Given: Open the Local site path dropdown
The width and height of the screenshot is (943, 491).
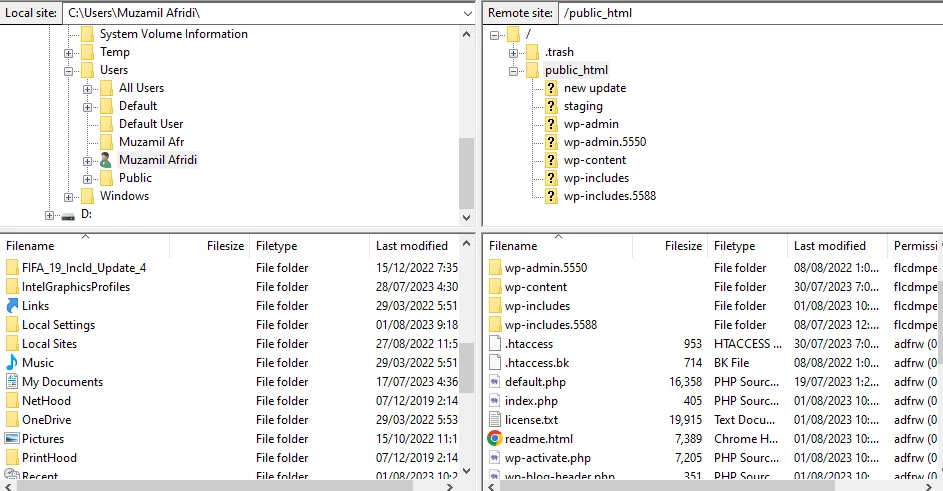Looking at the screenshot, I should [467, 13].
